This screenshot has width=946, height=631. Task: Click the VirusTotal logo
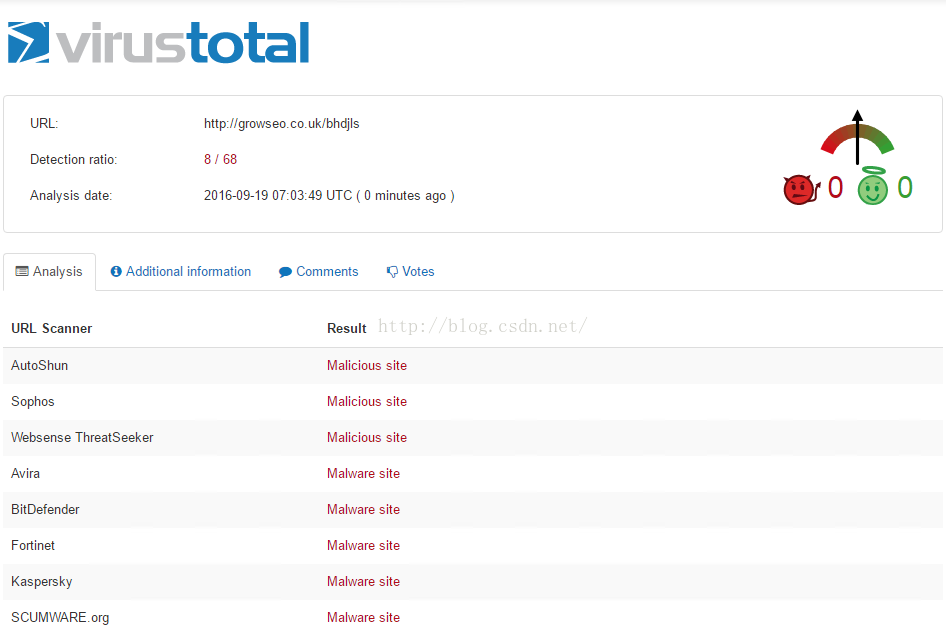point(158,42)
